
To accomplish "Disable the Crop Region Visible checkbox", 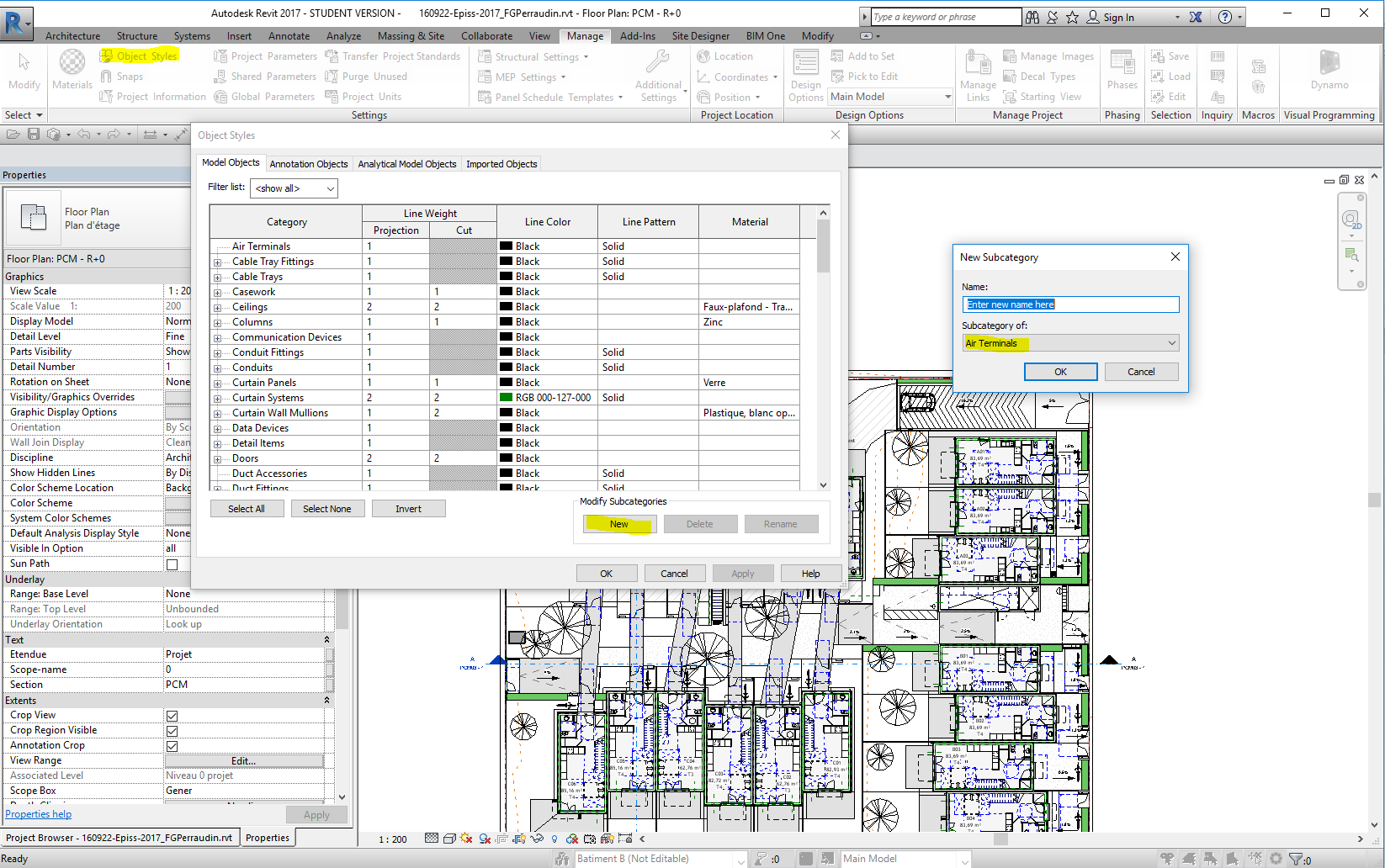I will 172,730.
